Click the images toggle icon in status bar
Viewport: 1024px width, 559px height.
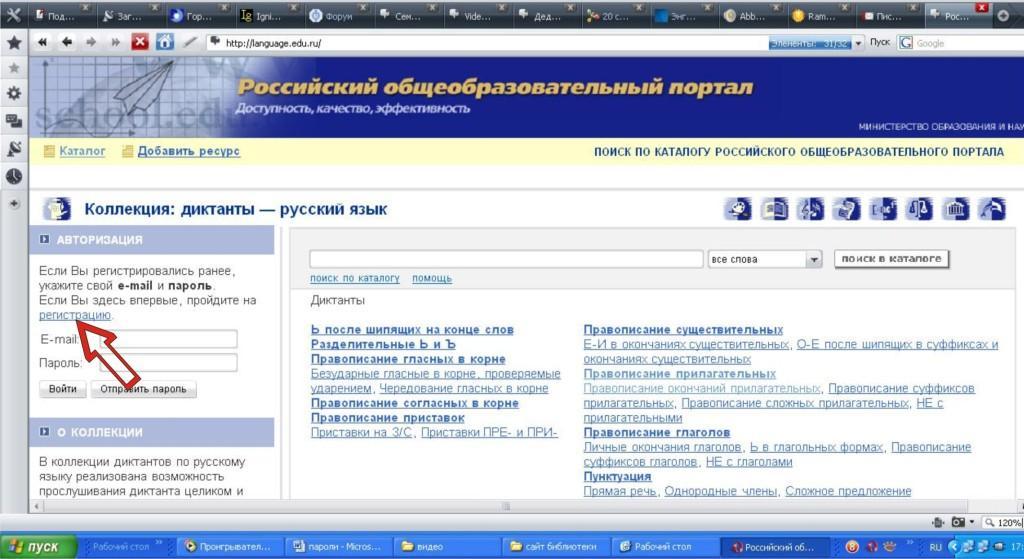(x=938, y=522)
